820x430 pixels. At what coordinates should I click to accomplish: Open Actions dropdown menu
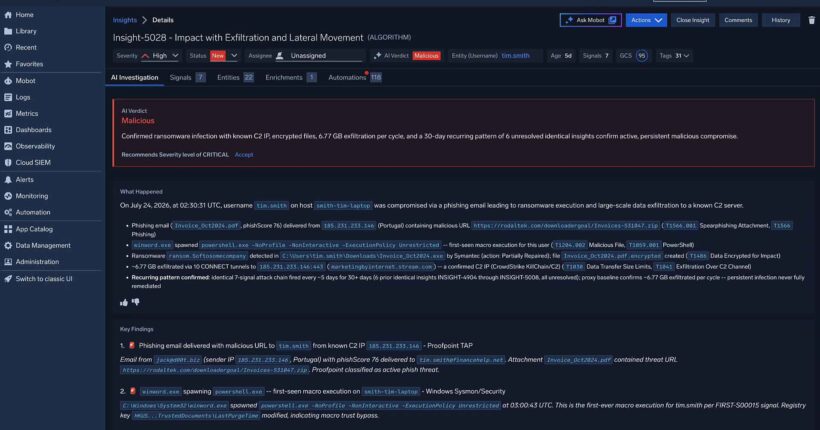[646, 20]
